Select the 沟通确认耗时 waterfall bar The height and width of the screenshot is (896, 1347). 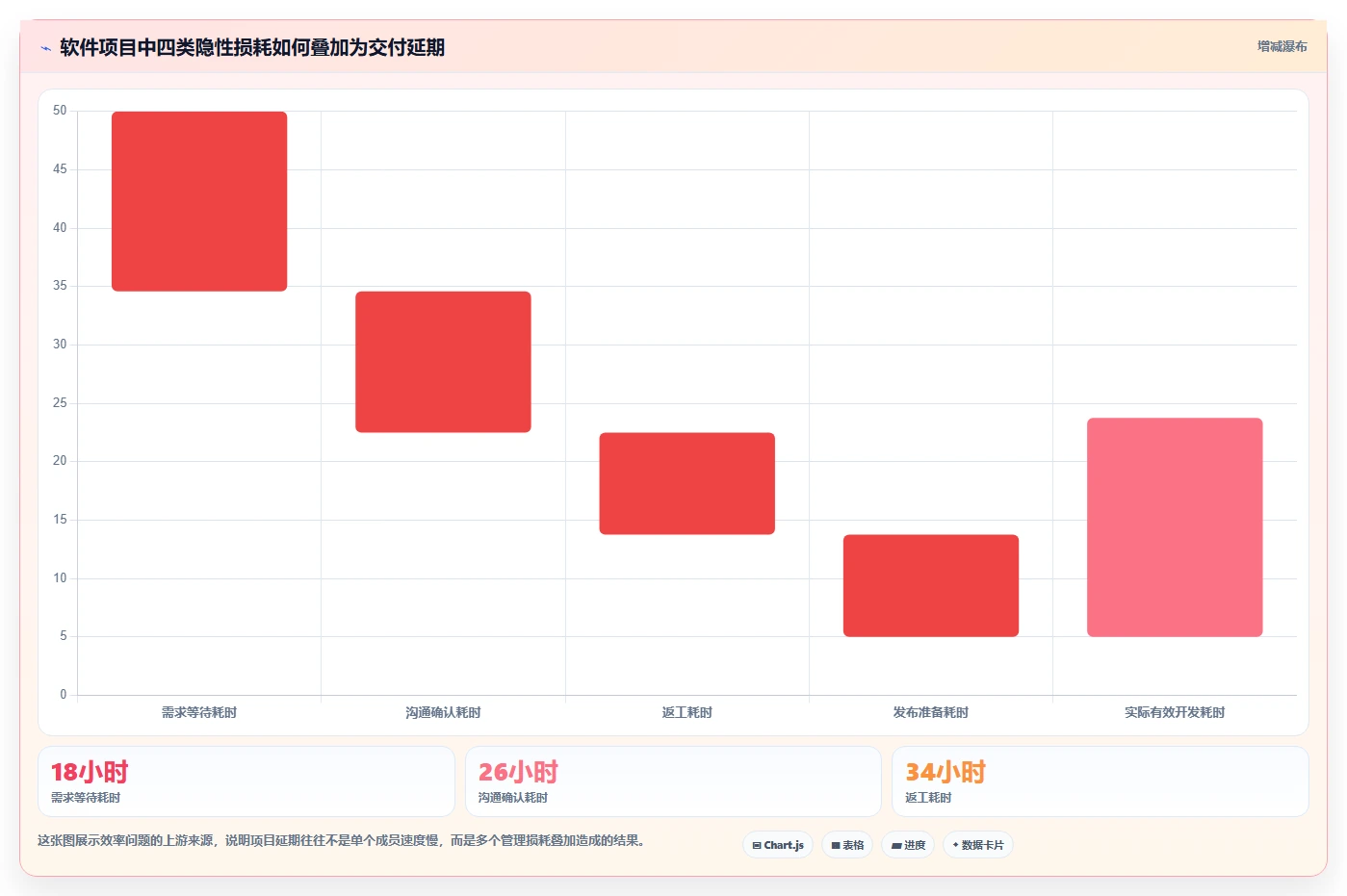click(x=443, y=362)
